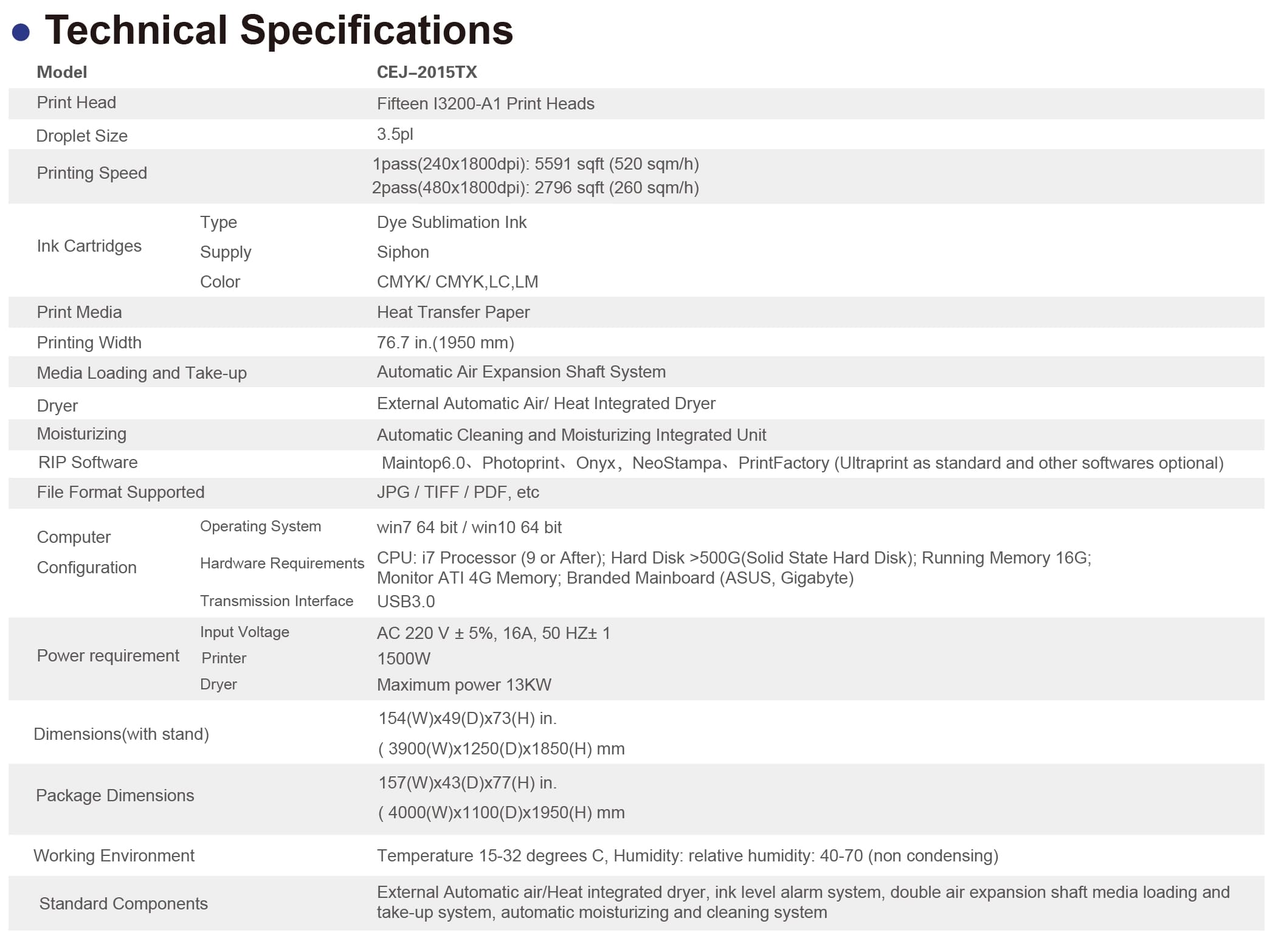
Task: Click the blue bullet beside Technical Specifications
Action: click(21, 32)
